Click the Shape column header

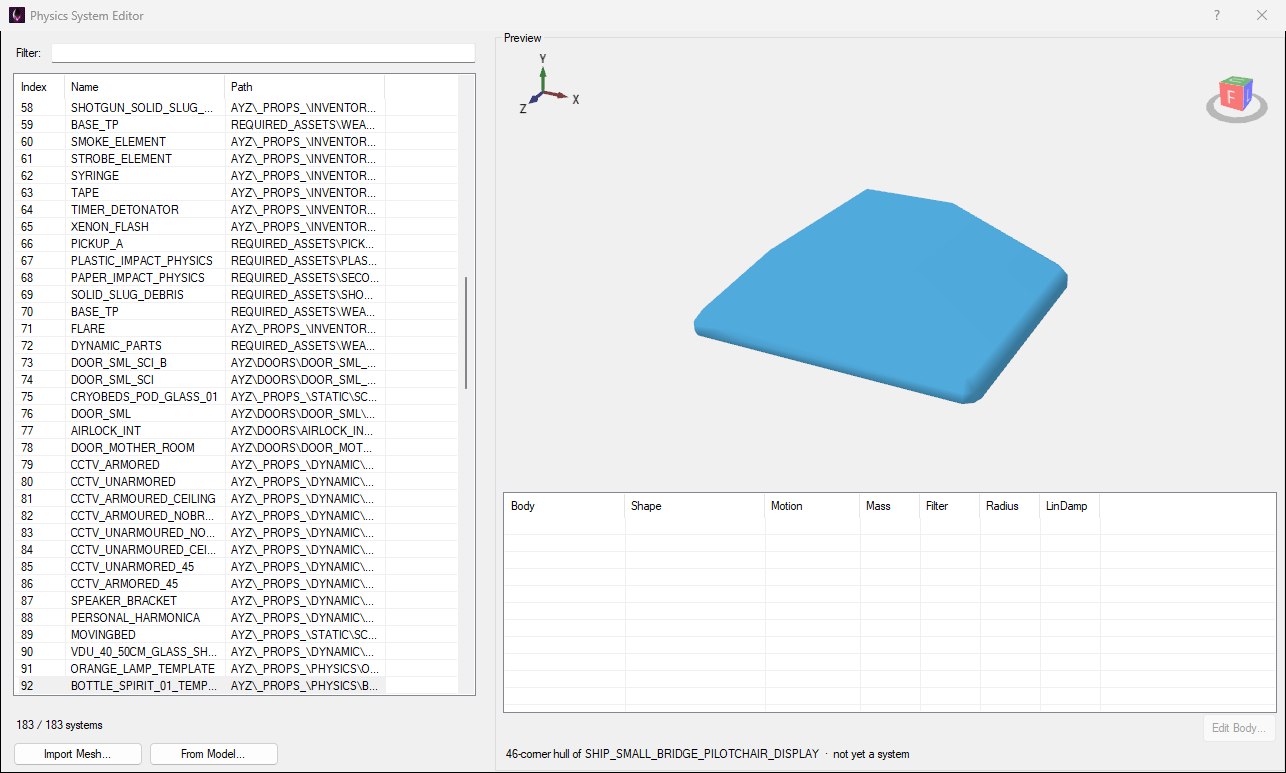tap(694, 506)
